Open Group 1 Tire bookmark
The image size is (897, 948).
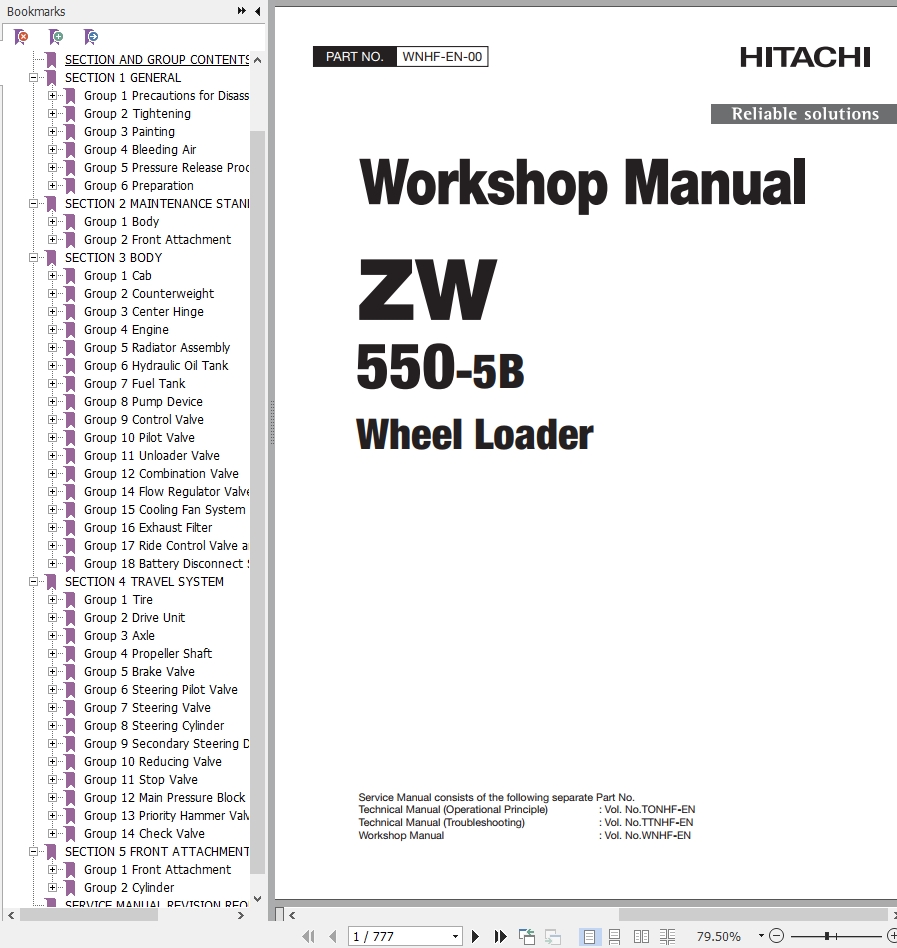click(118, 600)
